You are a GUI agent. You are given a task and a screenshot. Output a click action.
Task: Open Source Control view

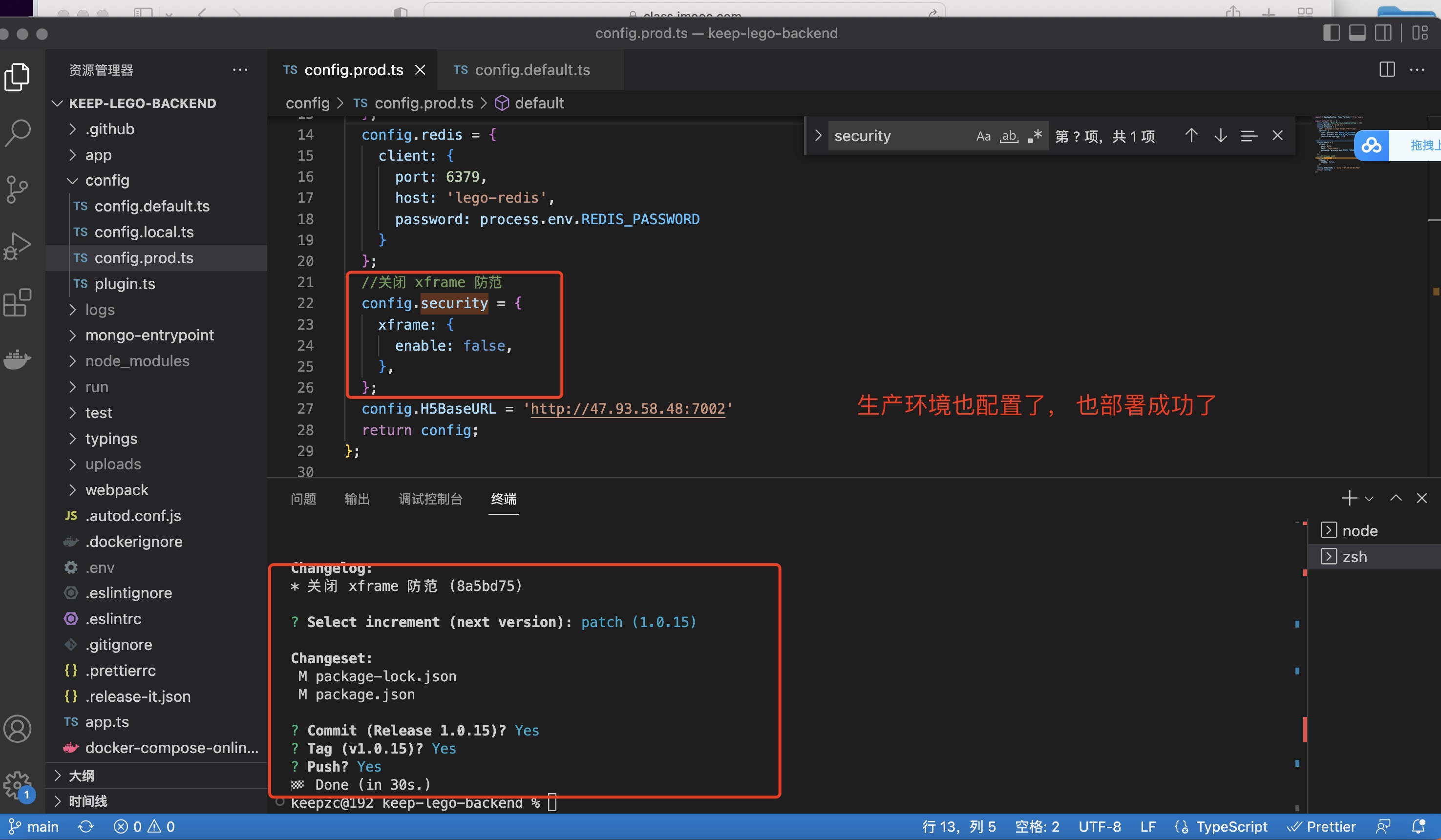18,189
